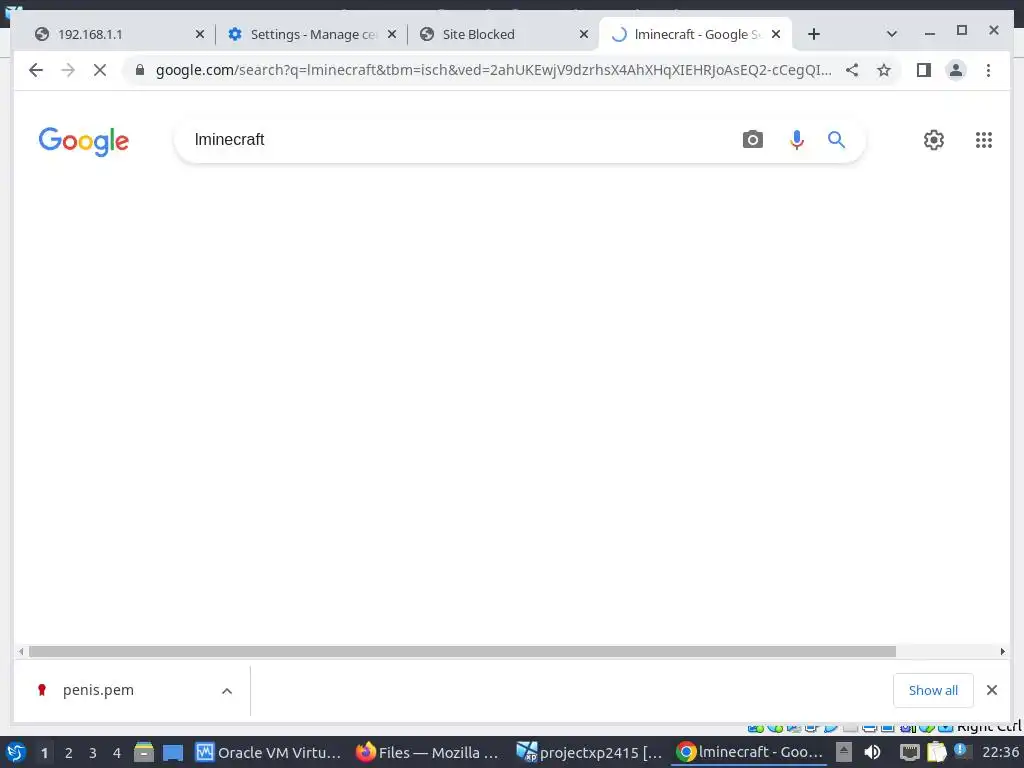The width and height of the screenshot is (1024, 768).
Task: Search by image using camera icon
Action: coord(752,139)
